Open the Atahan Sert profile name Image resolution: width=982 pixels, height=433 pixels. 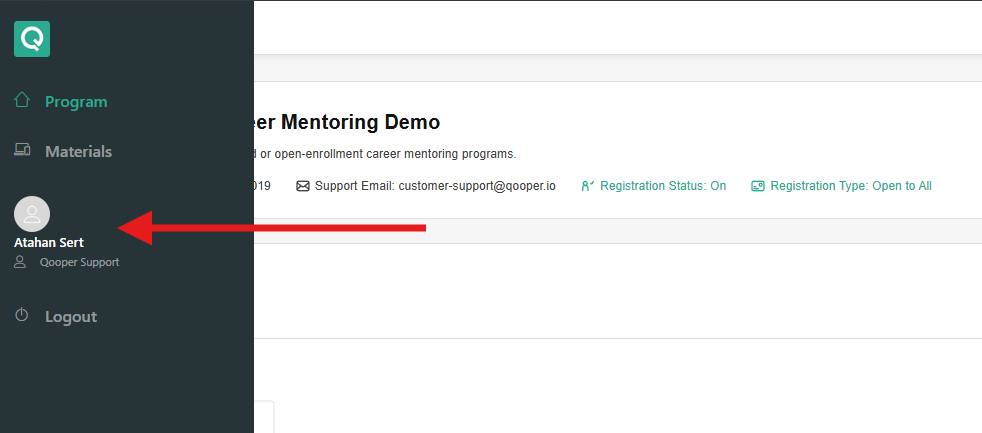(x=49, y=242)
